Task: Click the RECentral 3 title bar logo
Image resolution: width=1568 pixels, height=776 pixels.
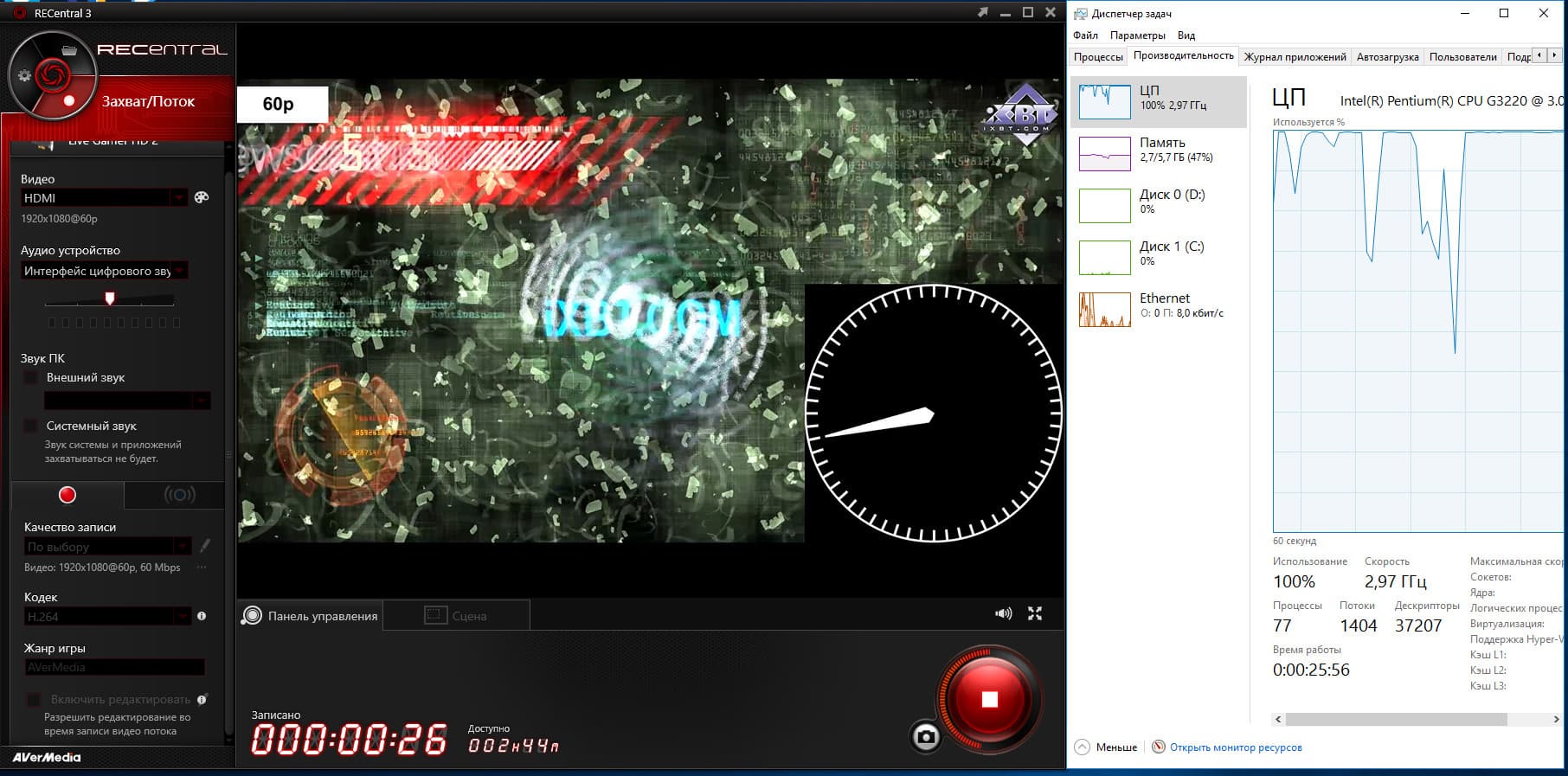Action: [20, 13]
